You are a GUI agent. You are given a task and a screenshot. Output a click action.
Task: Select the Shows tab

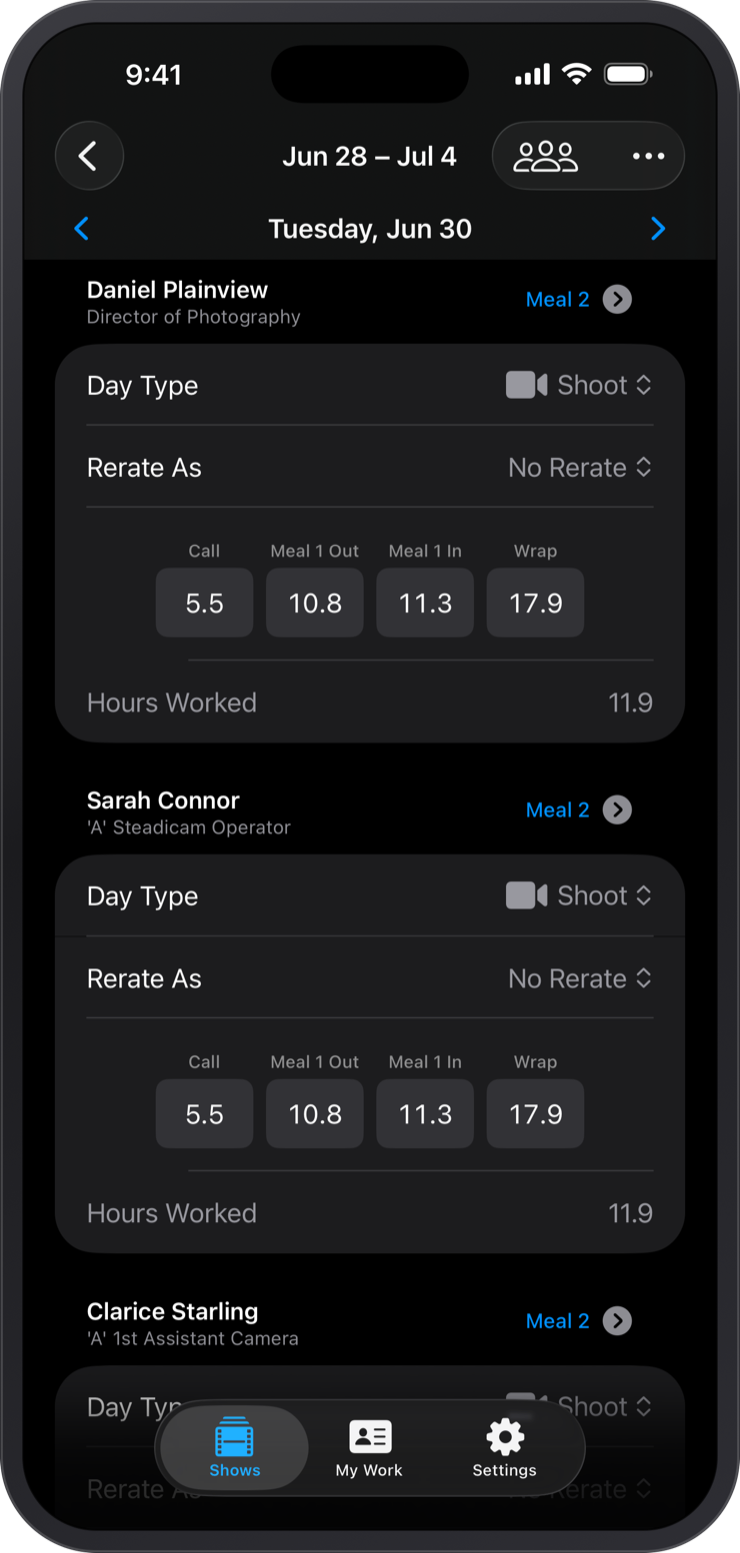pos(235,1448)
